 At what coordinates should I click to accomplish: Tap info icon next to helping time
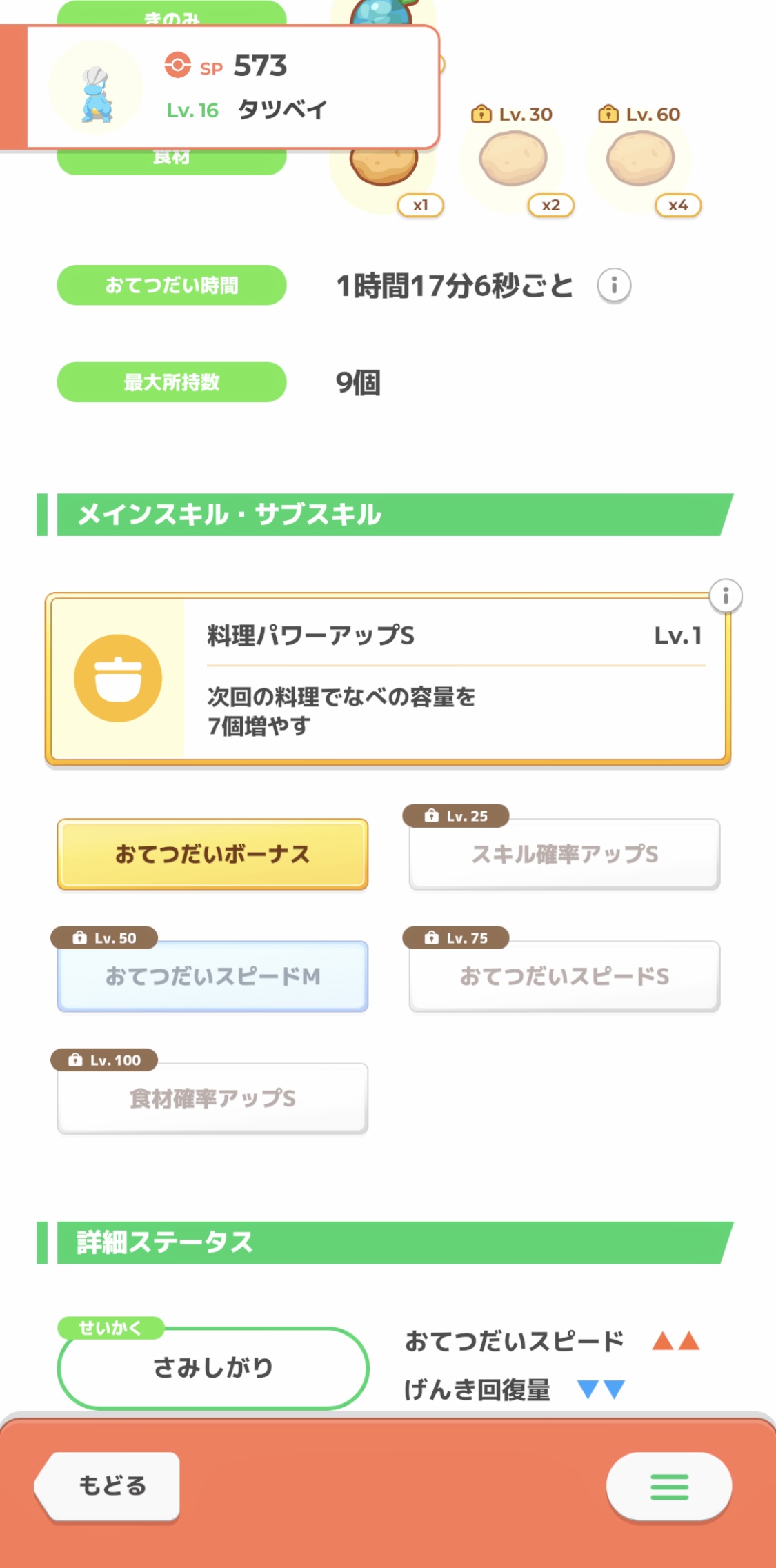tap(614, 285)
